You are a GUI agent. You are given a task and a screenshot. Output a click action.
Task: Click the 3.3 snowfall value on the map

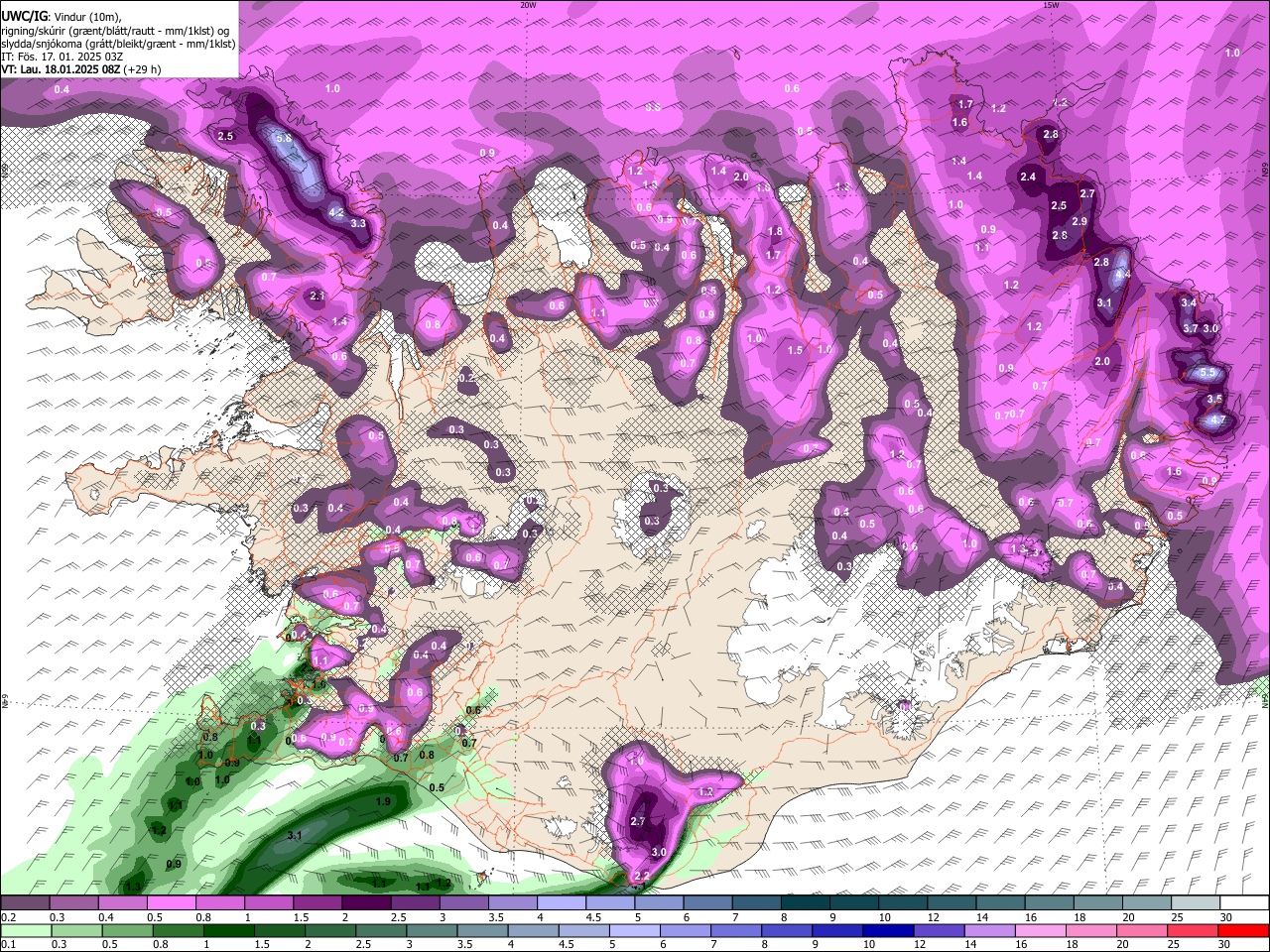(x=359, y=223)
